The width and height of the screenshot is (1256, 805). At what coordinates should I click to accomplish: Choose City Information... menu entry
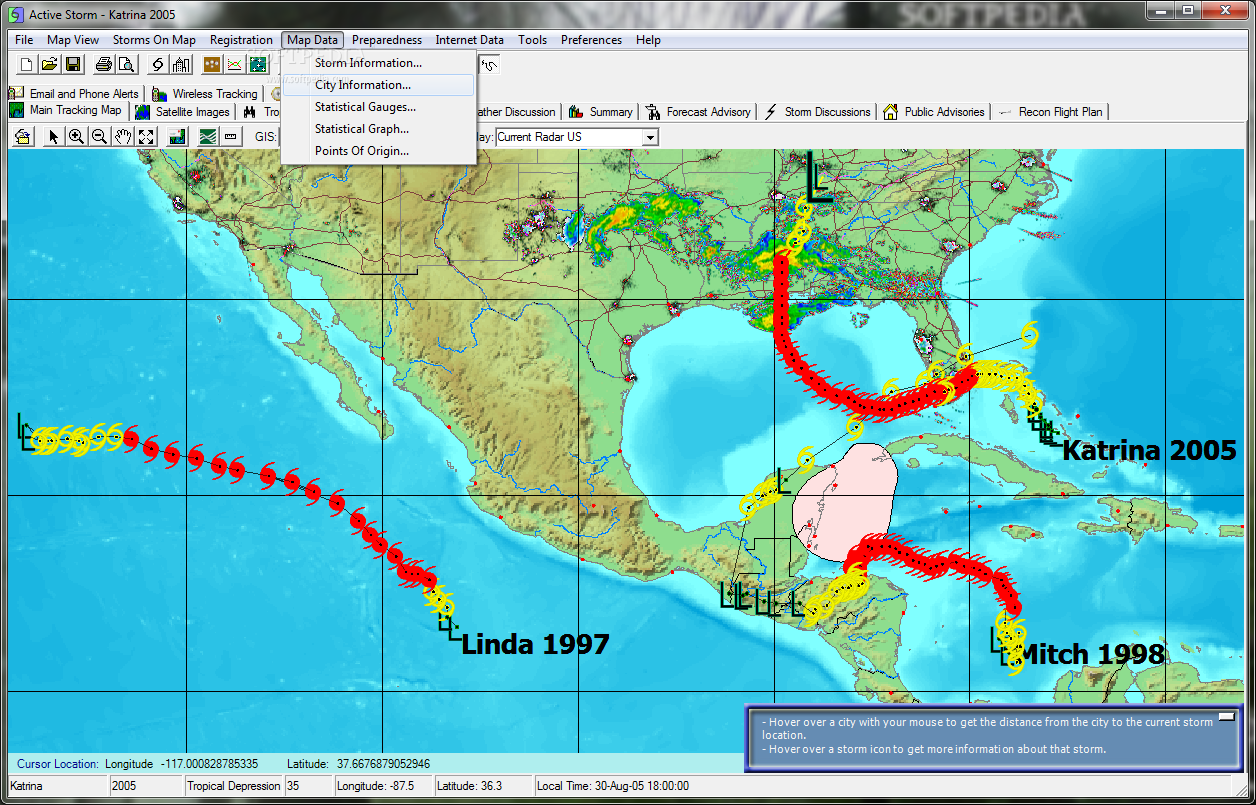pyautogui.click(x=379, y=85)
